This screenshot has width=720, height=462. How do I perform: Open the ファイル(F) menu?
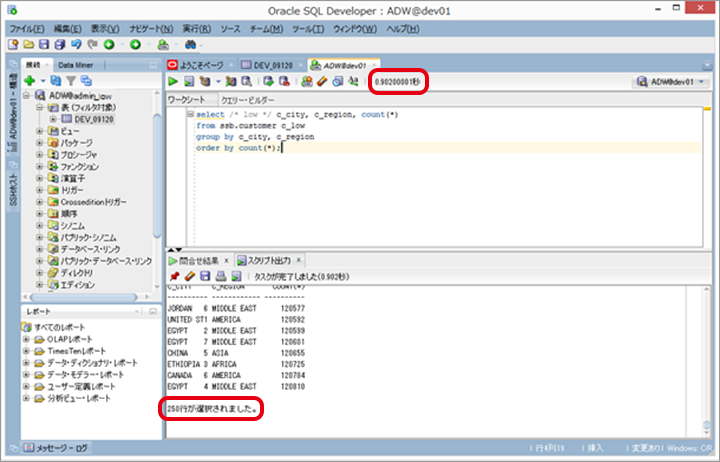tap(28, 29)
